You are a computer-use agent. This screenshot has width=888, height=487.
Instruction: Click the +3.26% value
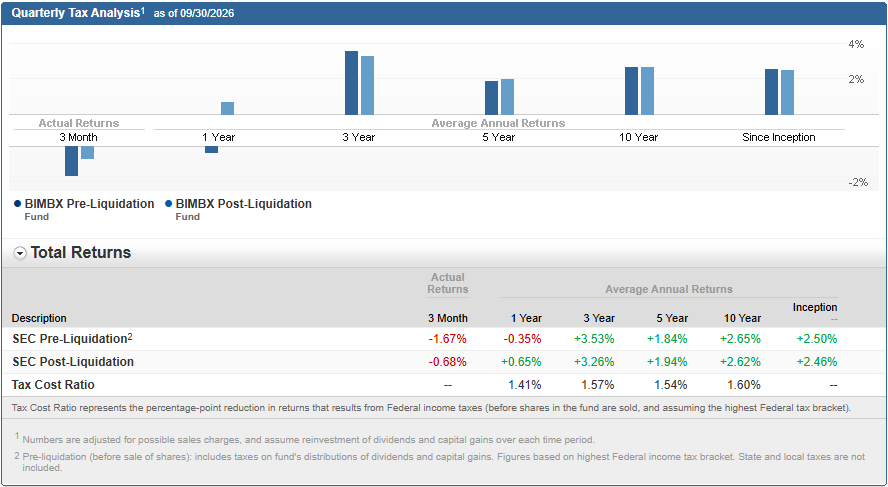point(594,362)
